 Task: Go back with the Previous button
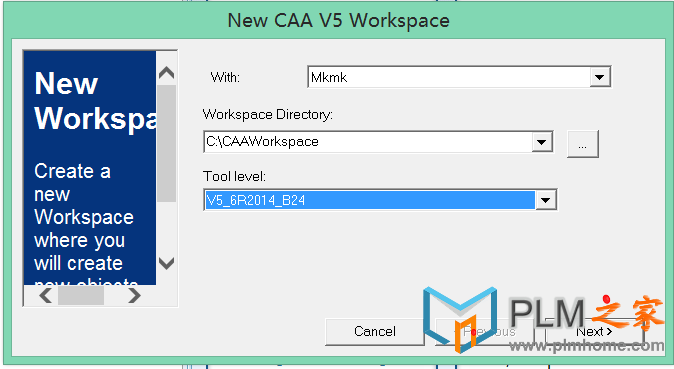click(x=485, y=332)
